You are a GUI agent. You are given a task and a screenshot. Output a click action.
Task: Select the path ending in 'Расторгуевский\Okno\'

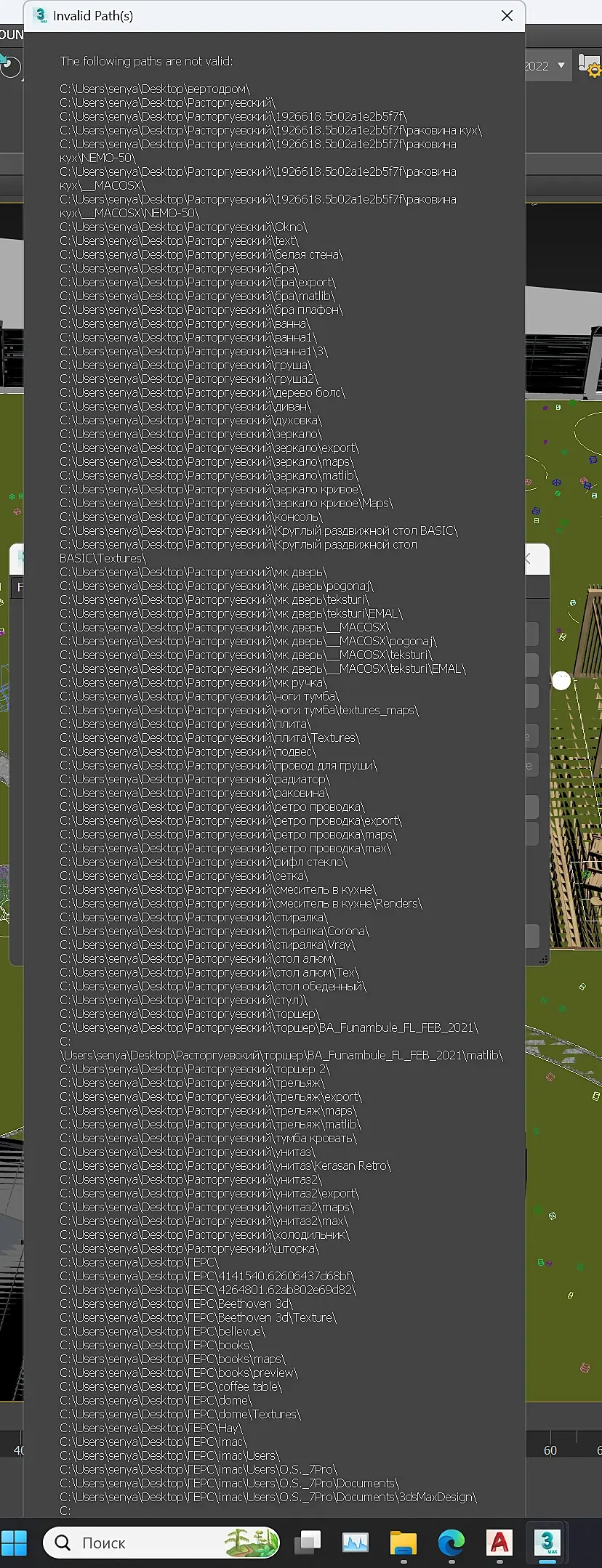pos(184,227)
